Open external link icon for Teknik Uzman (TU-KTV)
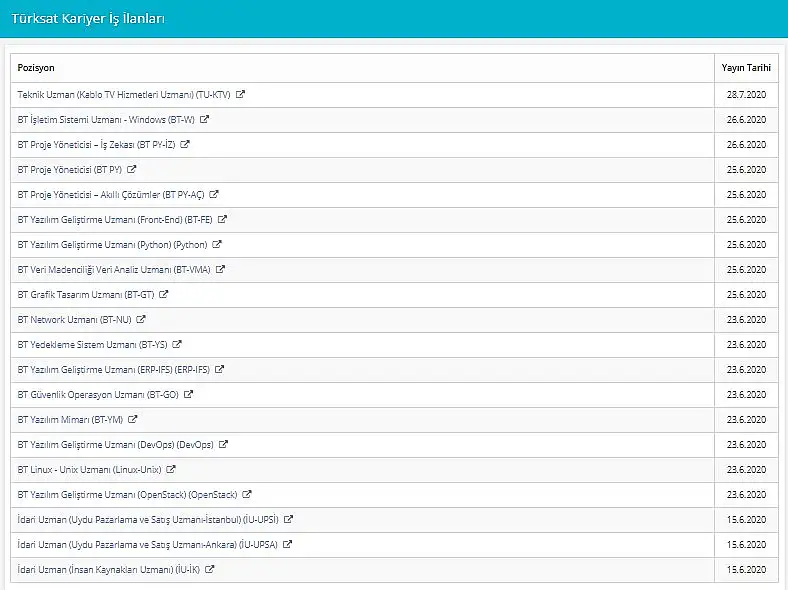Viewport: 788px width, 590px height. point(240,94)
